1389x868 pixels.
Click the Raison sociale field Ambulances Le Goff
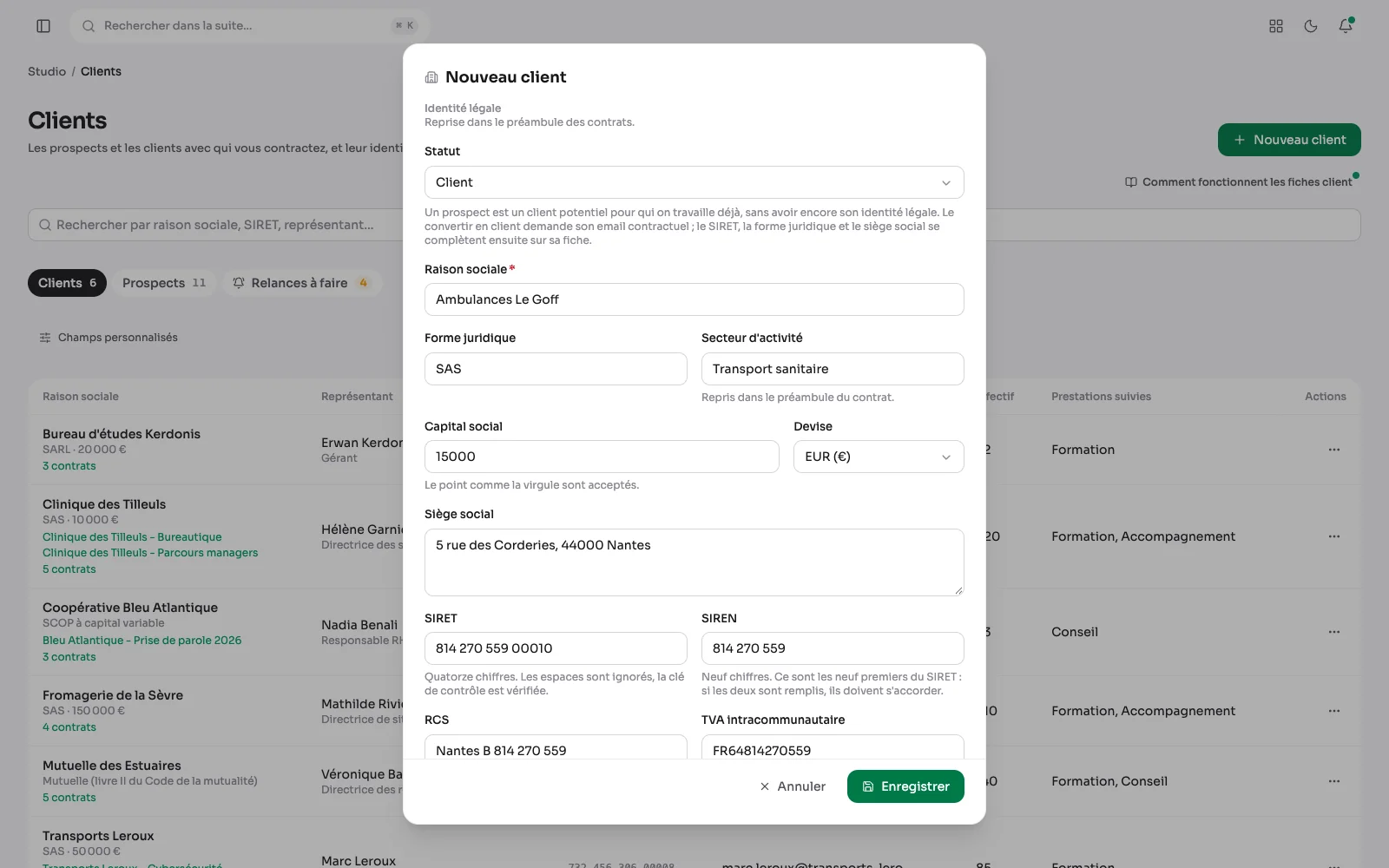(x=694, y=299)
